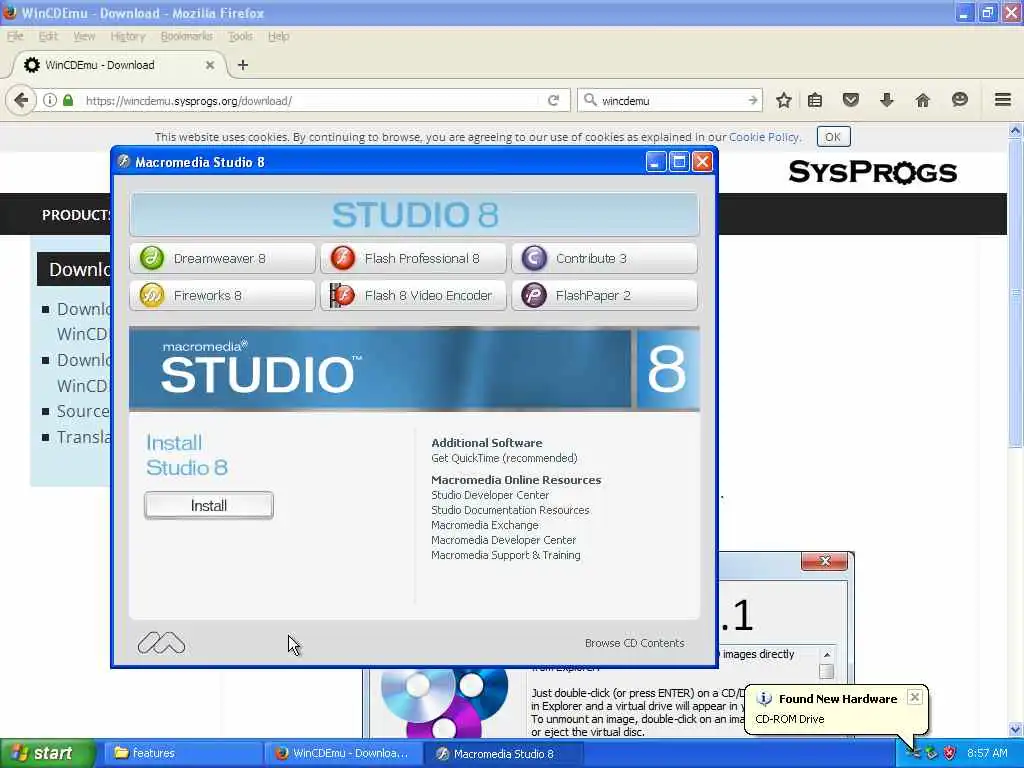Click Browse CD Contents link
The image size is (1024, 768).
635,643
